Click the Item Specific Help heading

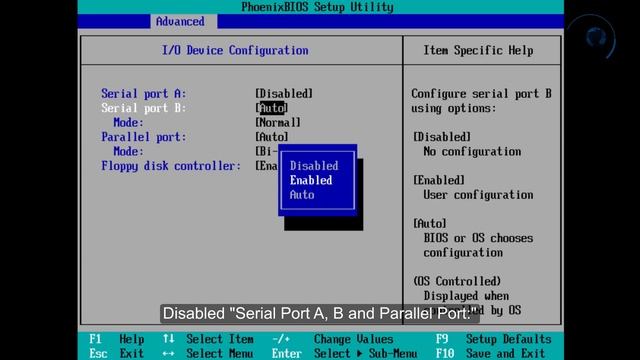[x=478, y=50]
